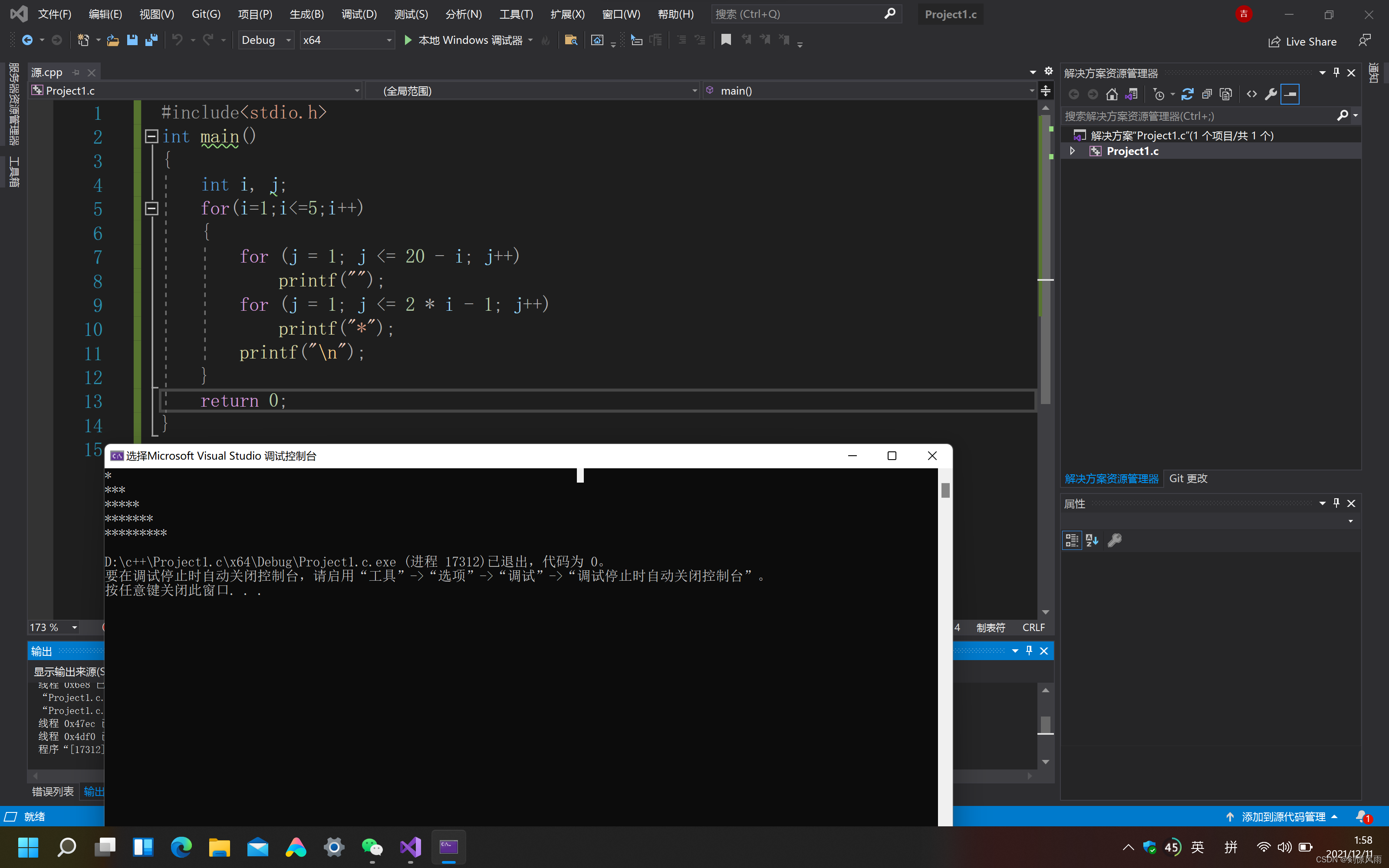Screen dimensions: 1389x868
Task: Expand the Project1.c tree node
Action: 1072,151
